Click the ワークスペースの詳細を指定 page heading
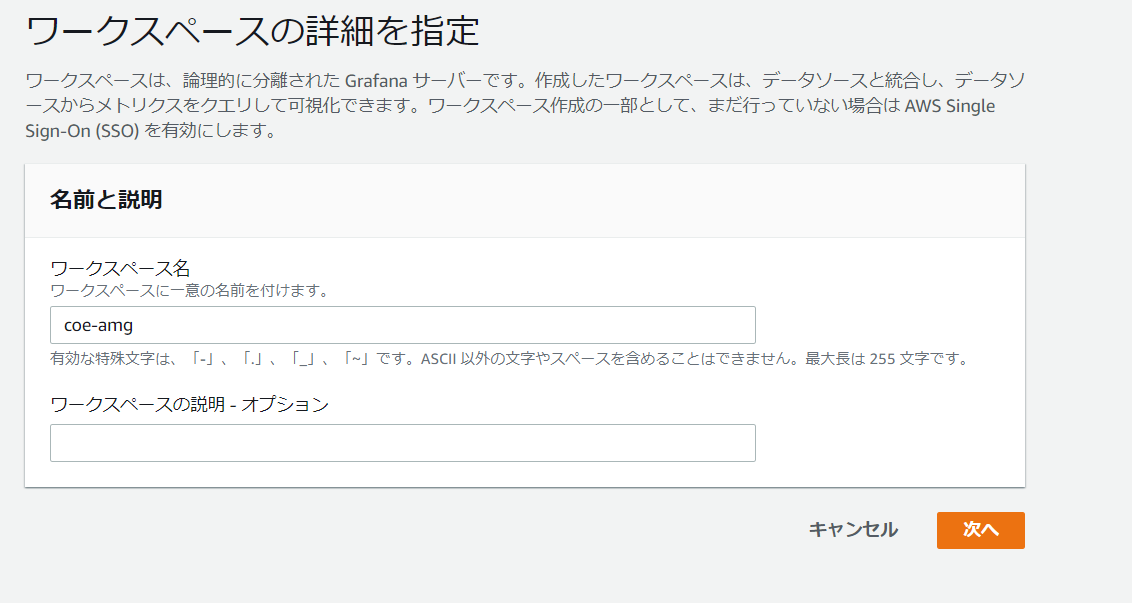Image resolution: width=1132 pixels, height=603 pixels. pos(252,31)
